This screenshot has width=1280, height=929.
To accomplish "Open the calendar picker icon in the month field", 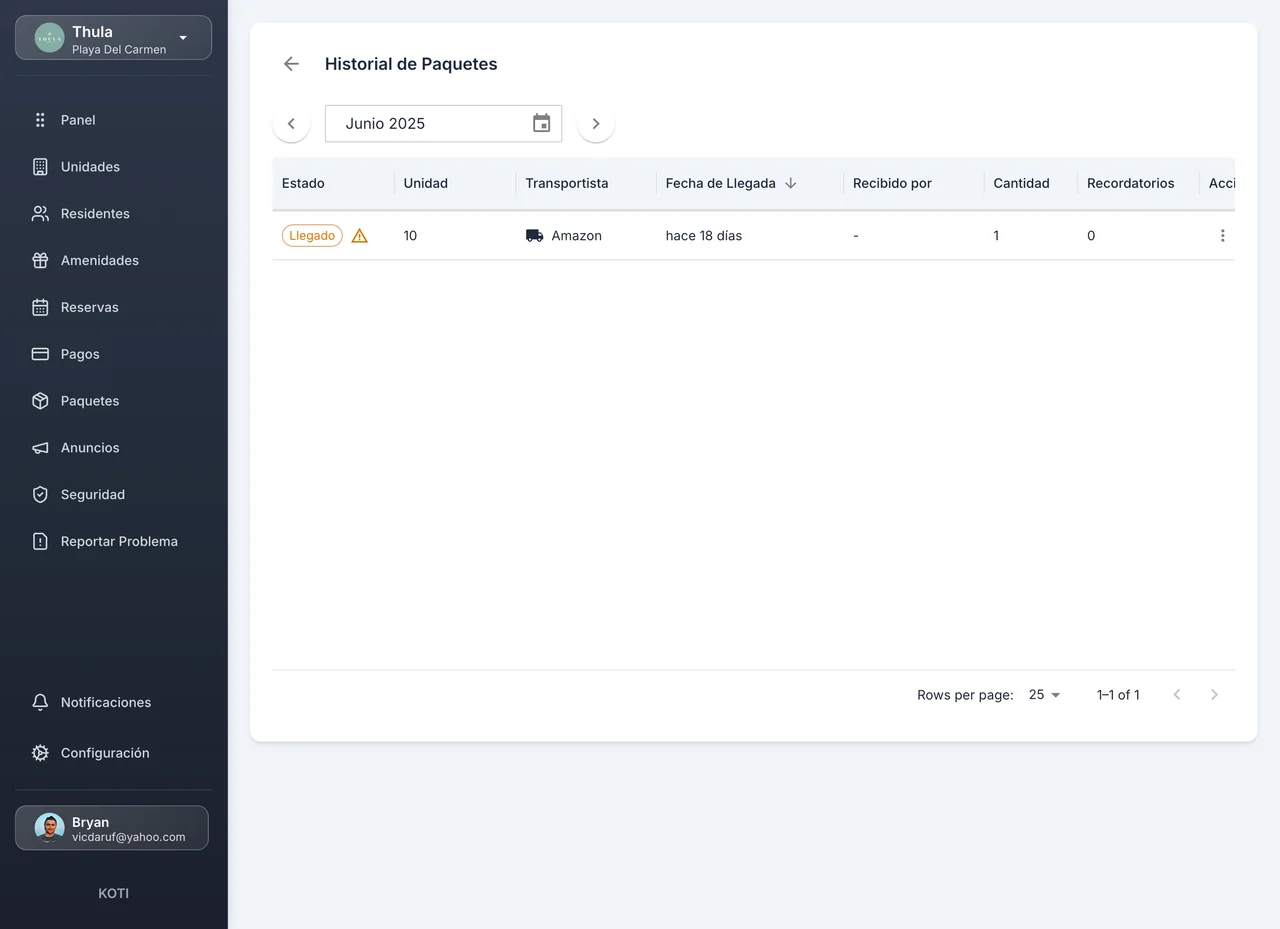I will tap(541, 123).
